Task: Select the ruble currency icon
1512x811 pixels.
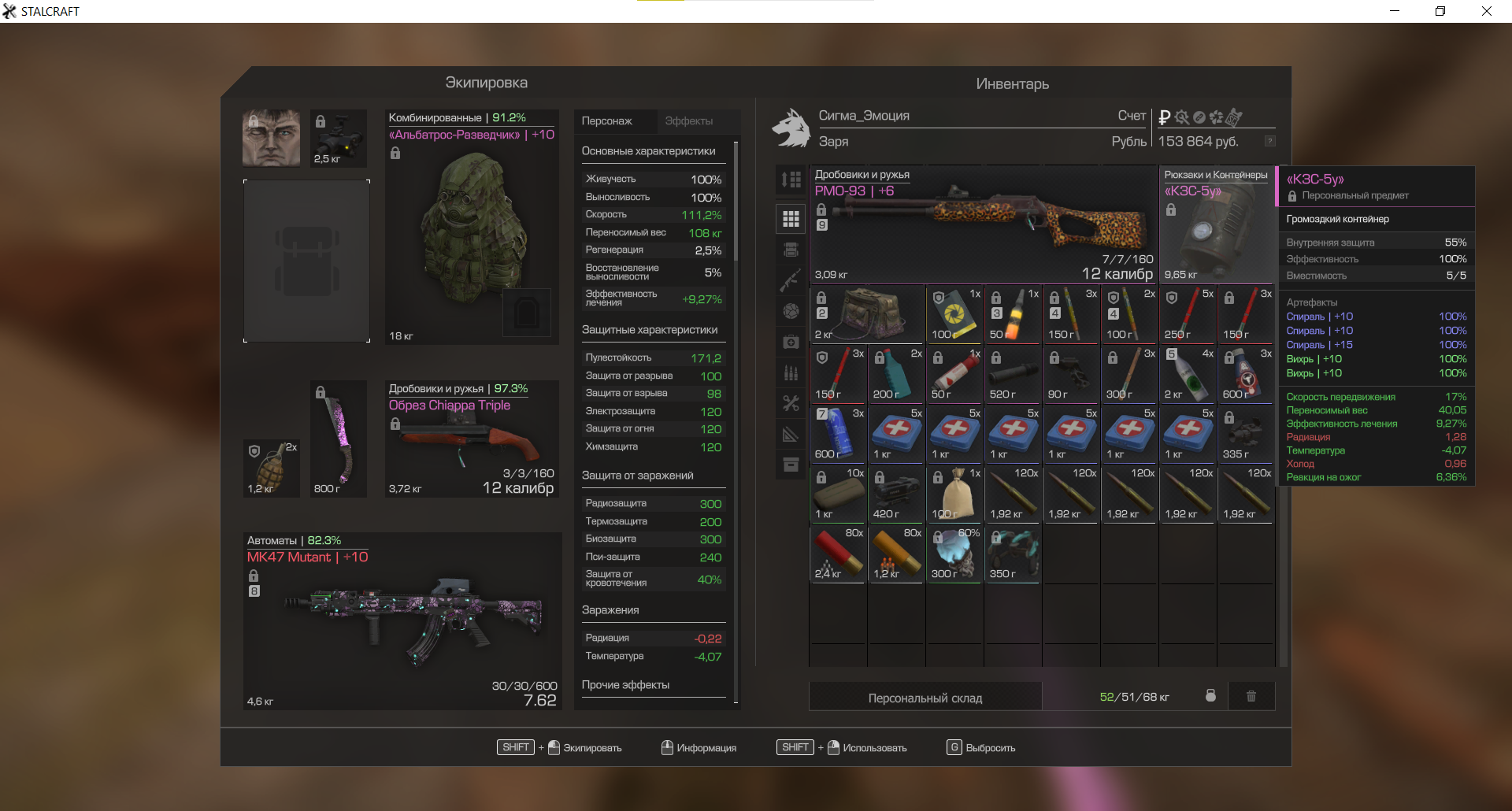Action: tap(1164, 117)
